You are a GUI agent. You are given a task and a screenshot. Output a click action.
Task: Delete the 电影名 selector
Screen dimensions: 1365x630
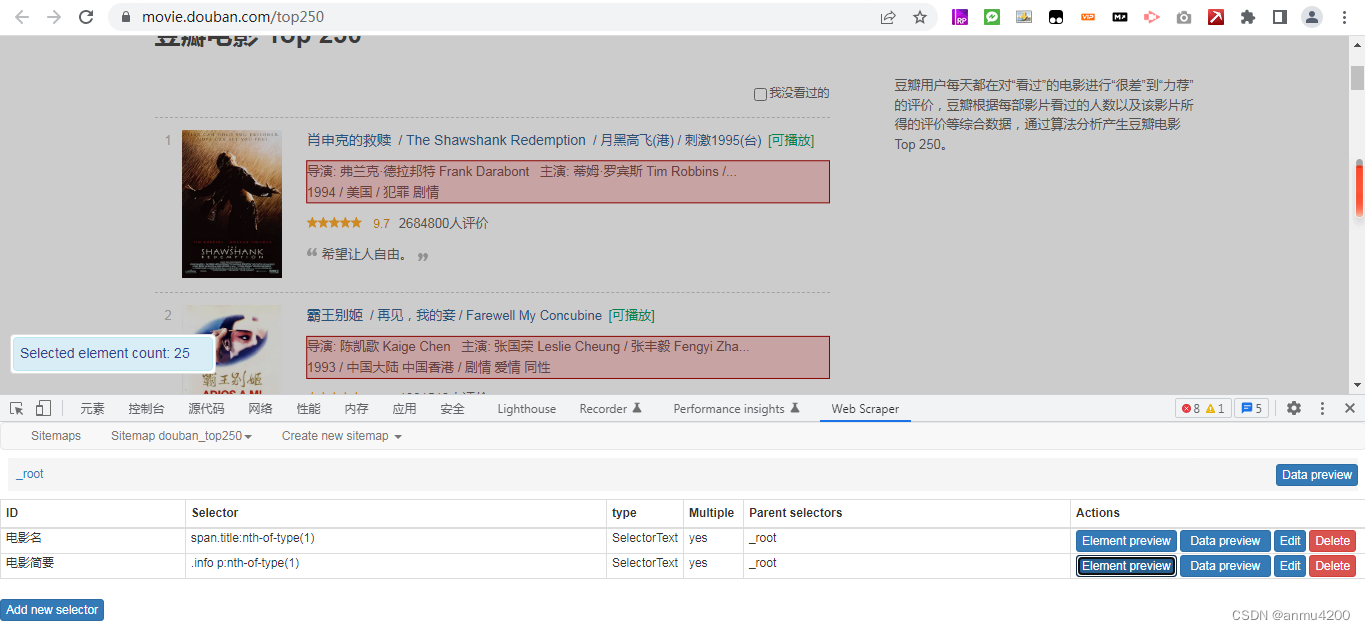click(1332, 541)
